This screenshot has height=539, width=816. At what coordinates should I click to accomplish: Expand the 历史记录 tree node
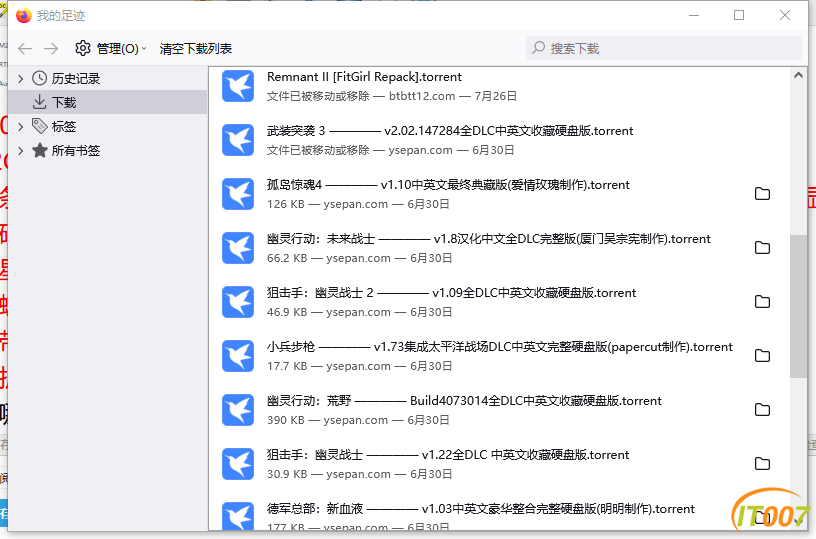pos(20,79)
